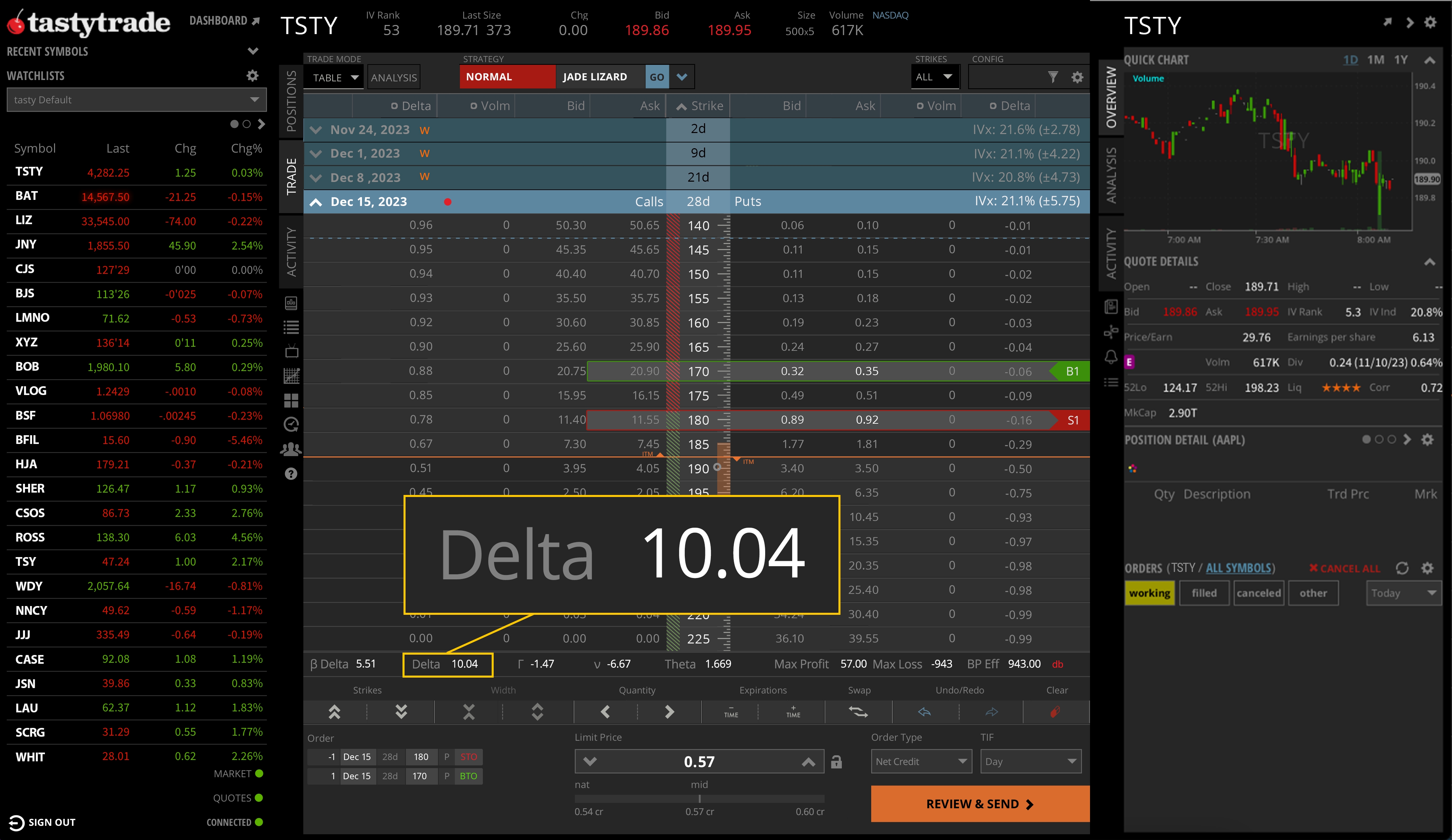Click the follow traders (people) icon
The height and width of the screenshot is (840, 1452).
[291, 450]
